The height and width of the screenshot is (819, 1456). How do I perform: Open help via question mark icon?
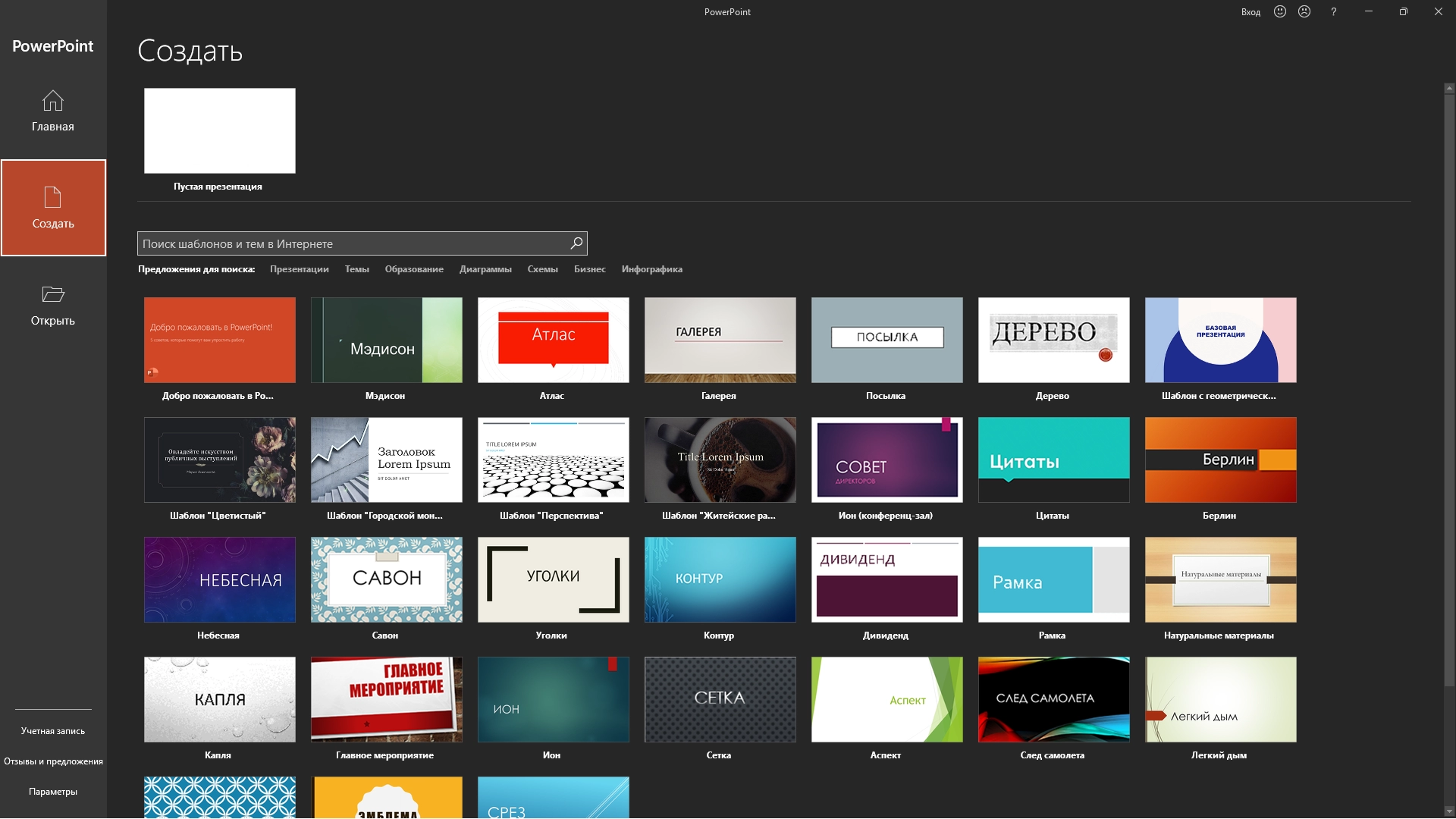pos(1333,11)
